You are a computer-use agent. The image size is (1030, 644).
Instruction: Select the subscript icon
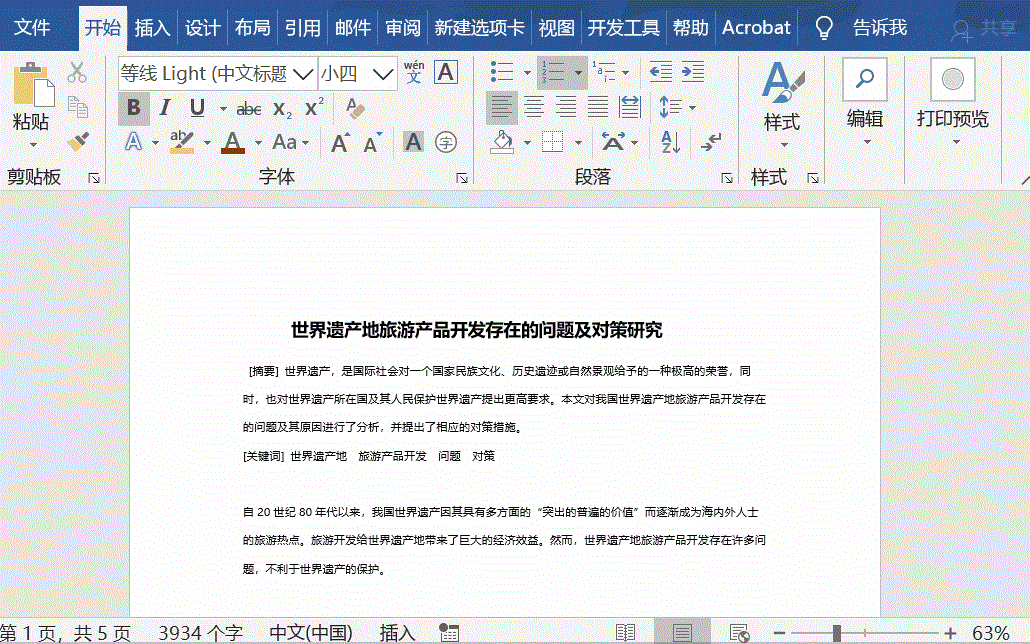click(283, 108)
